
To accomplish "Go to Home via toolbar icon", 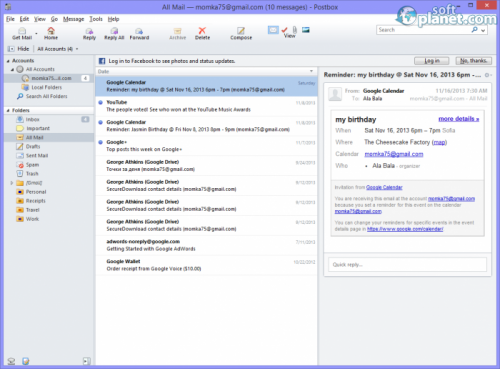I will tap(51, 33).
